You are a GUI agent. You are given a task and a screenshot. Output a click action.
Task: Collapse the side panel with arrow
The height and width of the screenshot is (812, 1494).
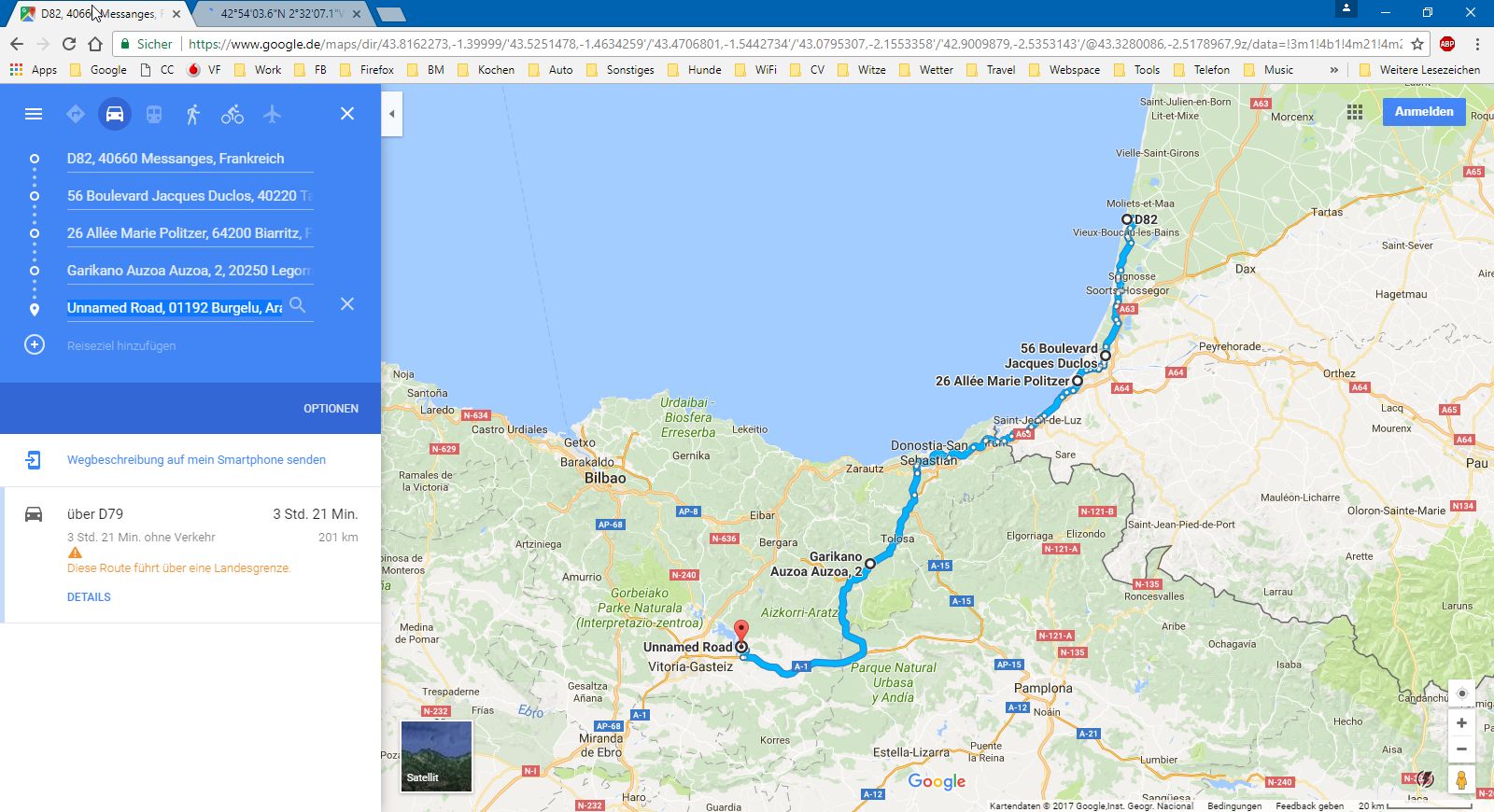click(x=392, y=114)
